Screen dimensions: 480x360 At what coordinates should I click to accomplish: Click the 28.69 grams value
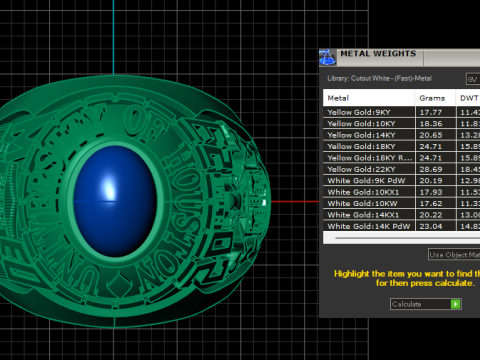point(431,169)
